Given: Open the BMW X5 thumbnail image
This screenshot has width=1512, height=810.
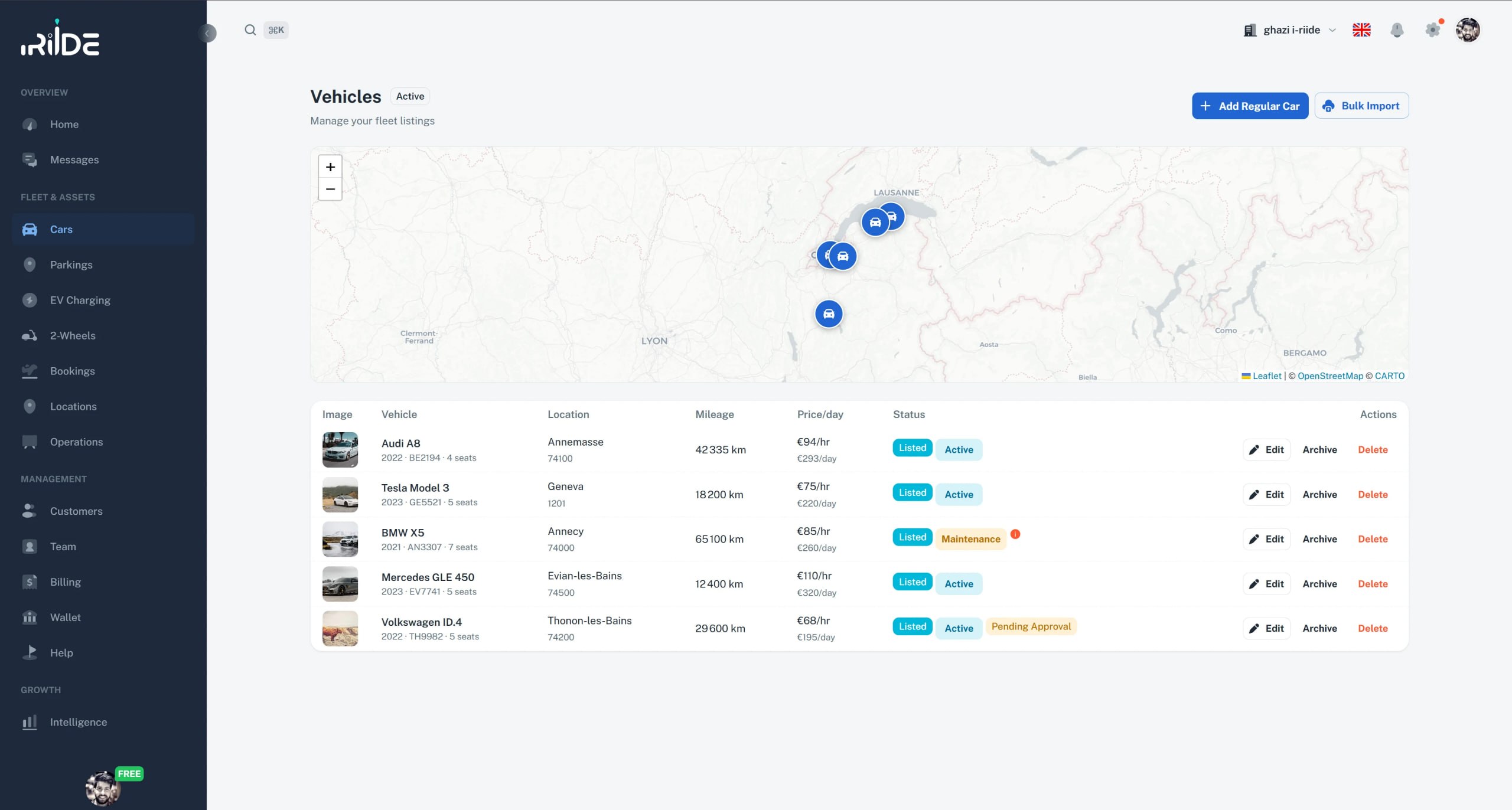Looking at the screenshot, I should point(340,539).
